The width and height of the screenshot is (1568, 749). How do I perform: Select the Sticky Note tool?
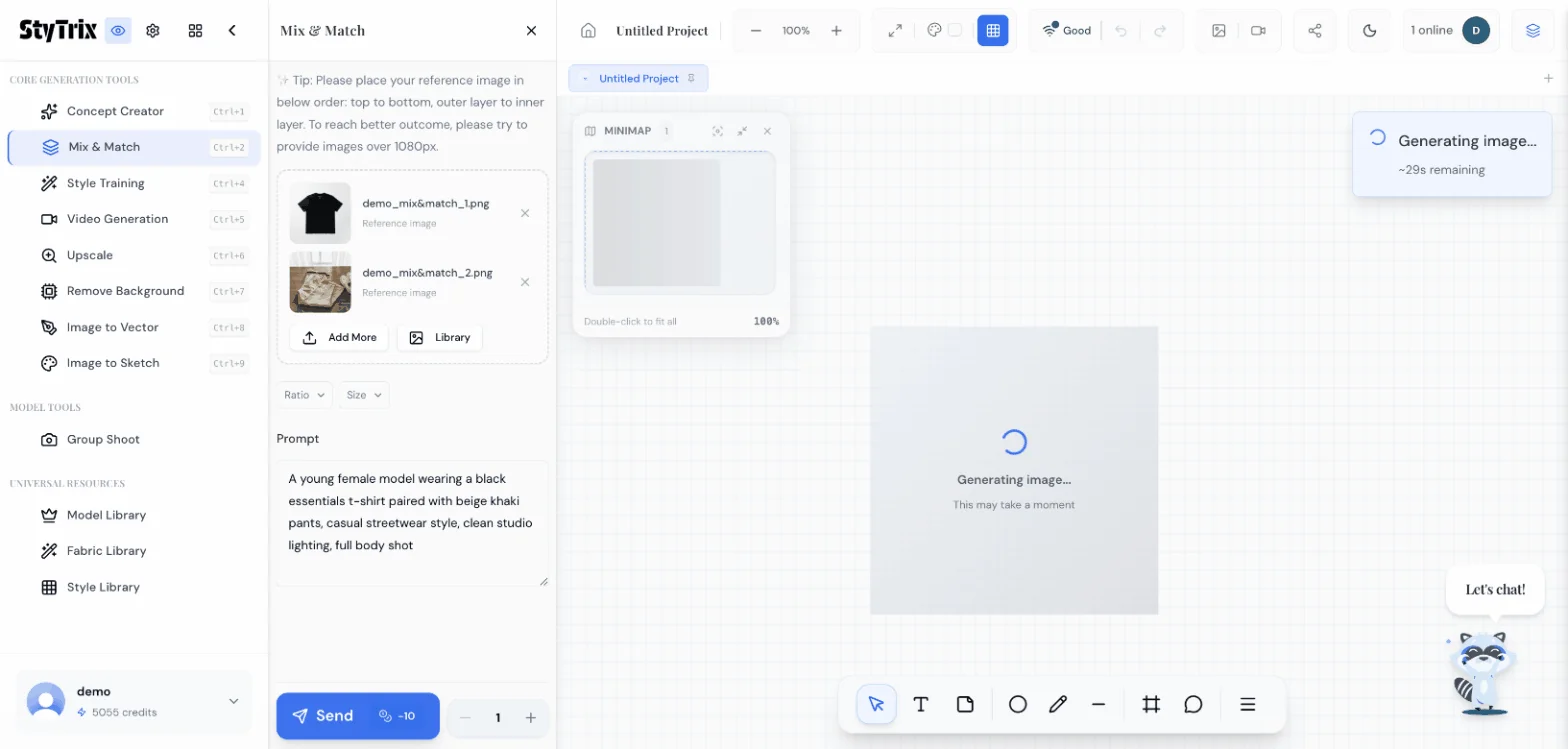[x=965, y=704]
